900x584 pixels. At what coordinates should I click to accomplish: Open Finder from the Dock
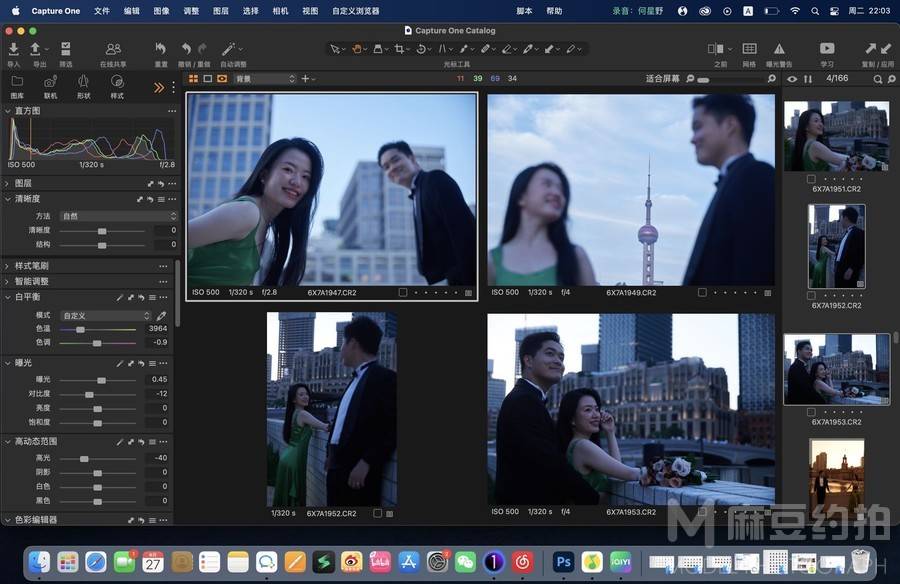[x=39, y=562]
